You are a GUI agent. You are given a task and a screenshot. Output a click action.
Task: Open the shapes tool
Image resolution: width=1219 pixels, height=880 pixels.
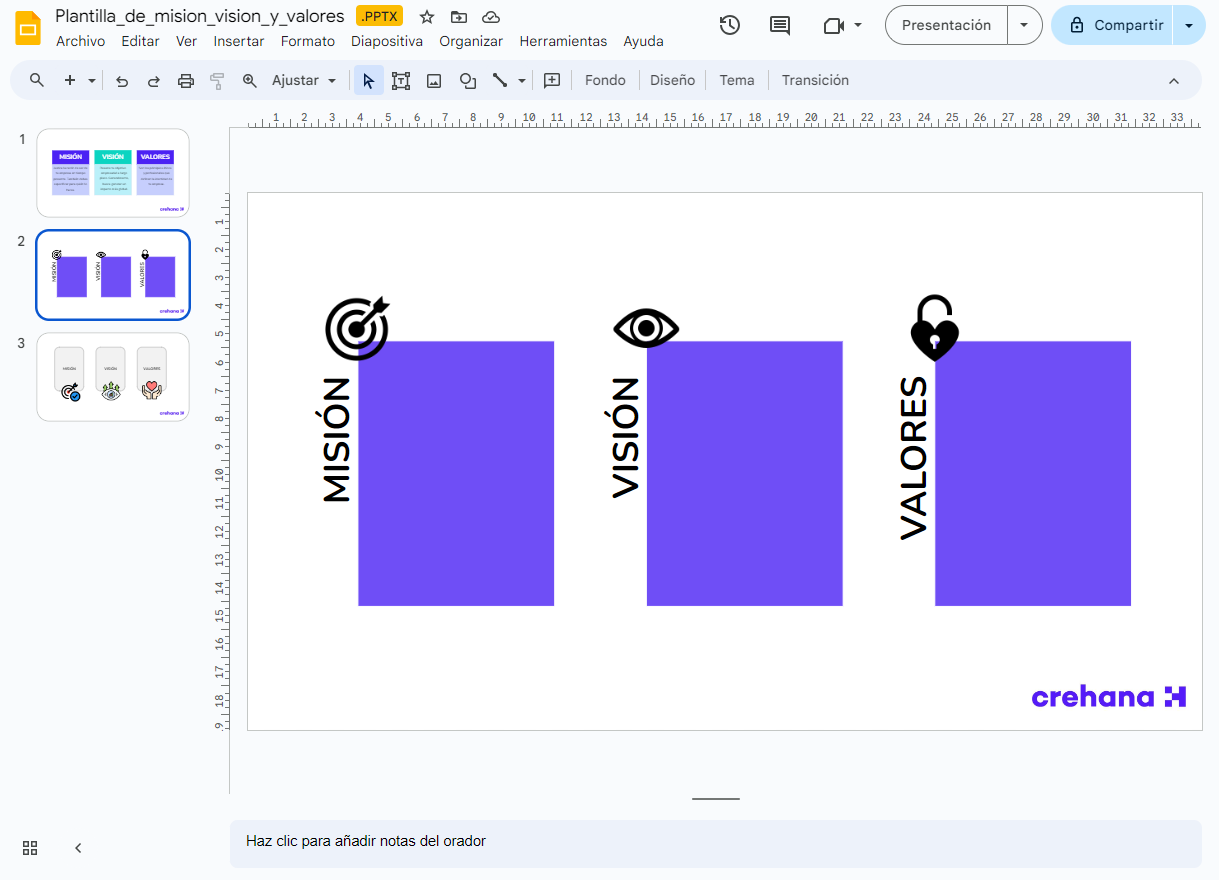(467, 81)
